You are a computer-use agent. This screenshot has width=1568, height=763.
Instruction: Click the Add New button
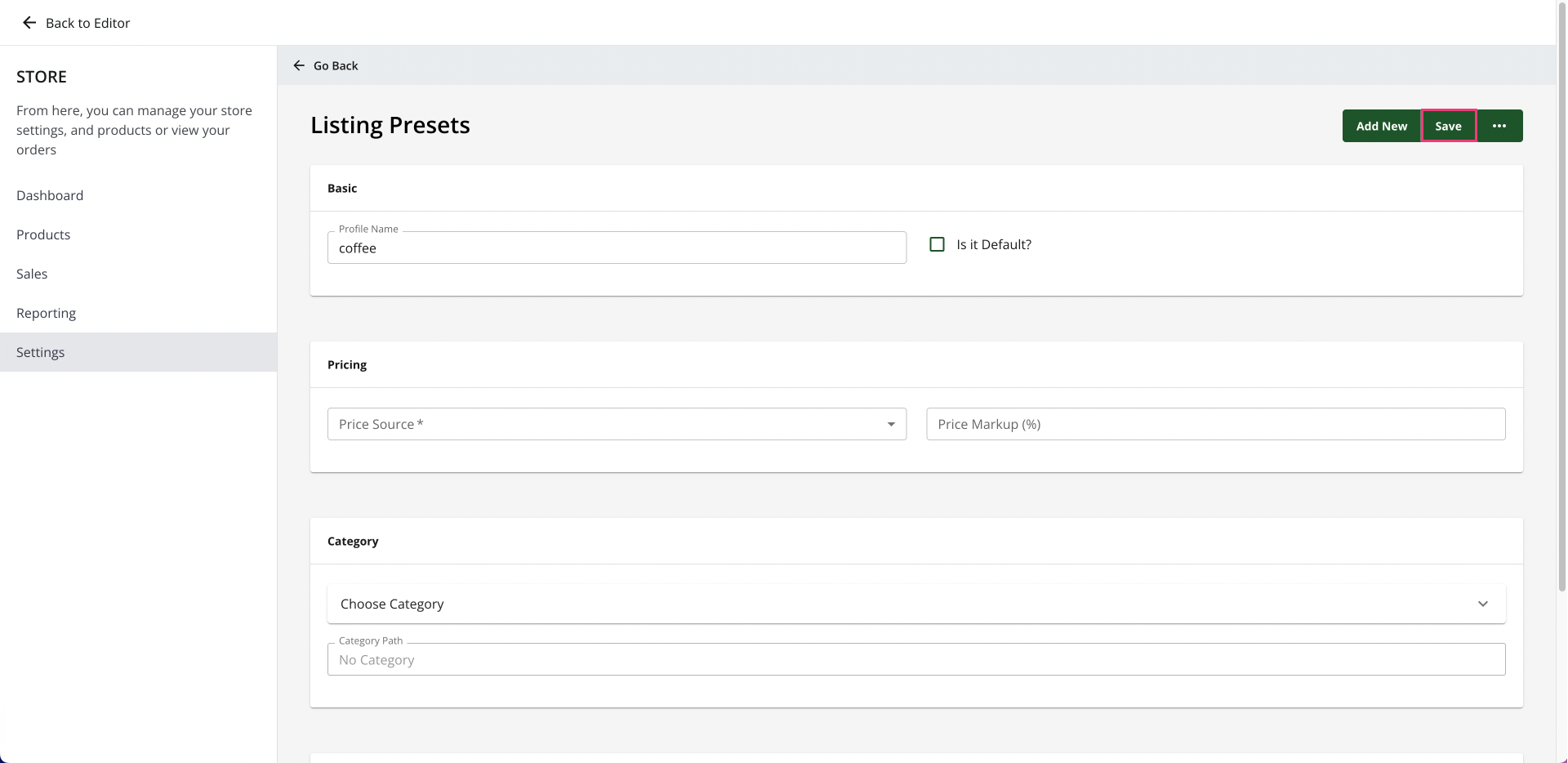1382,126
